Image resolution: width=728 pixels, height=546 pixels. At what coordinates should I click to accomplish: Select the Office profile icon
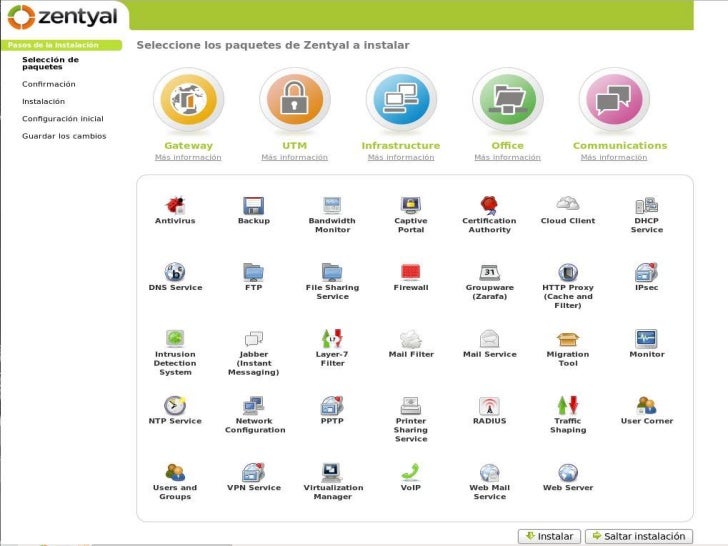coord(507,99)
